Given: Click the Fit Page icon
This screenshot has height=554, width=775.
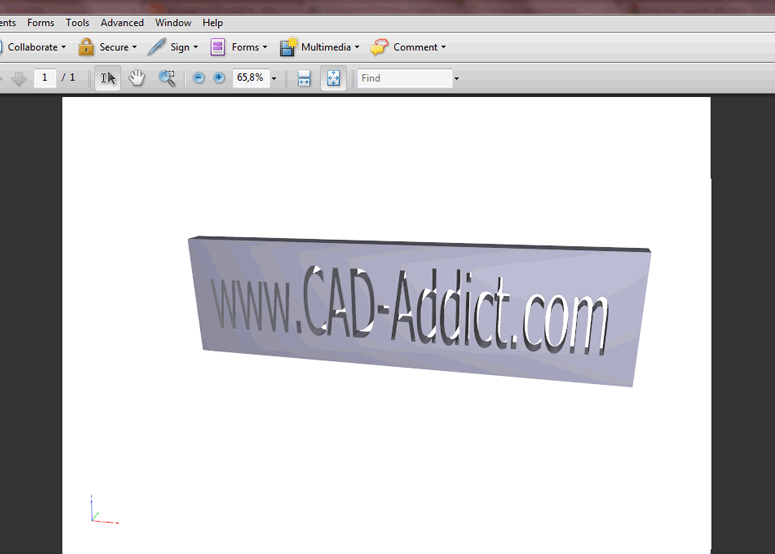Looking at the screenshot, I should coord(334,78).
